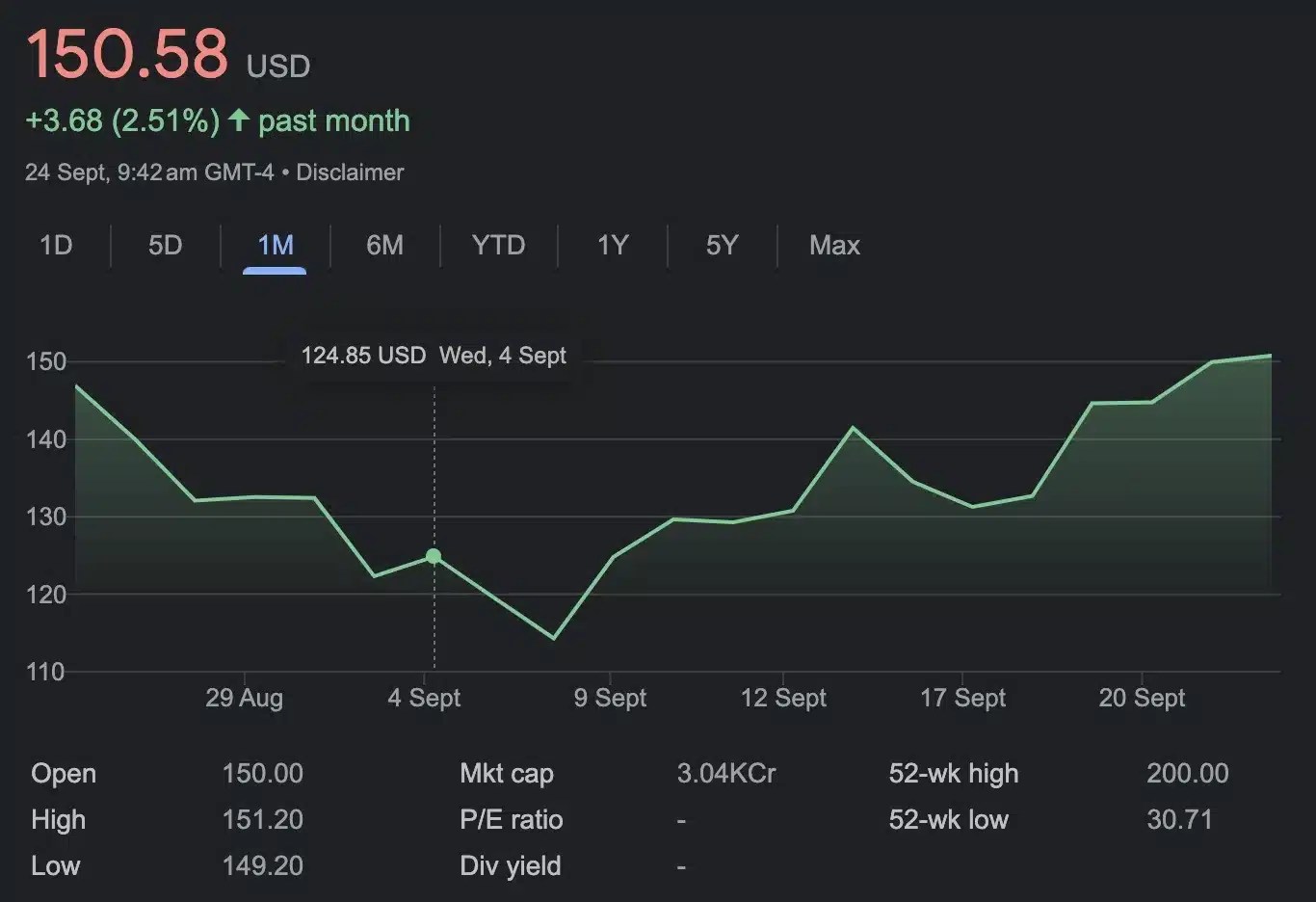This screenshot has height=902, width=1316.
Task: Click the 52-wk high value 200.00
Action: pyautogui.click(x=1187, y=774)
